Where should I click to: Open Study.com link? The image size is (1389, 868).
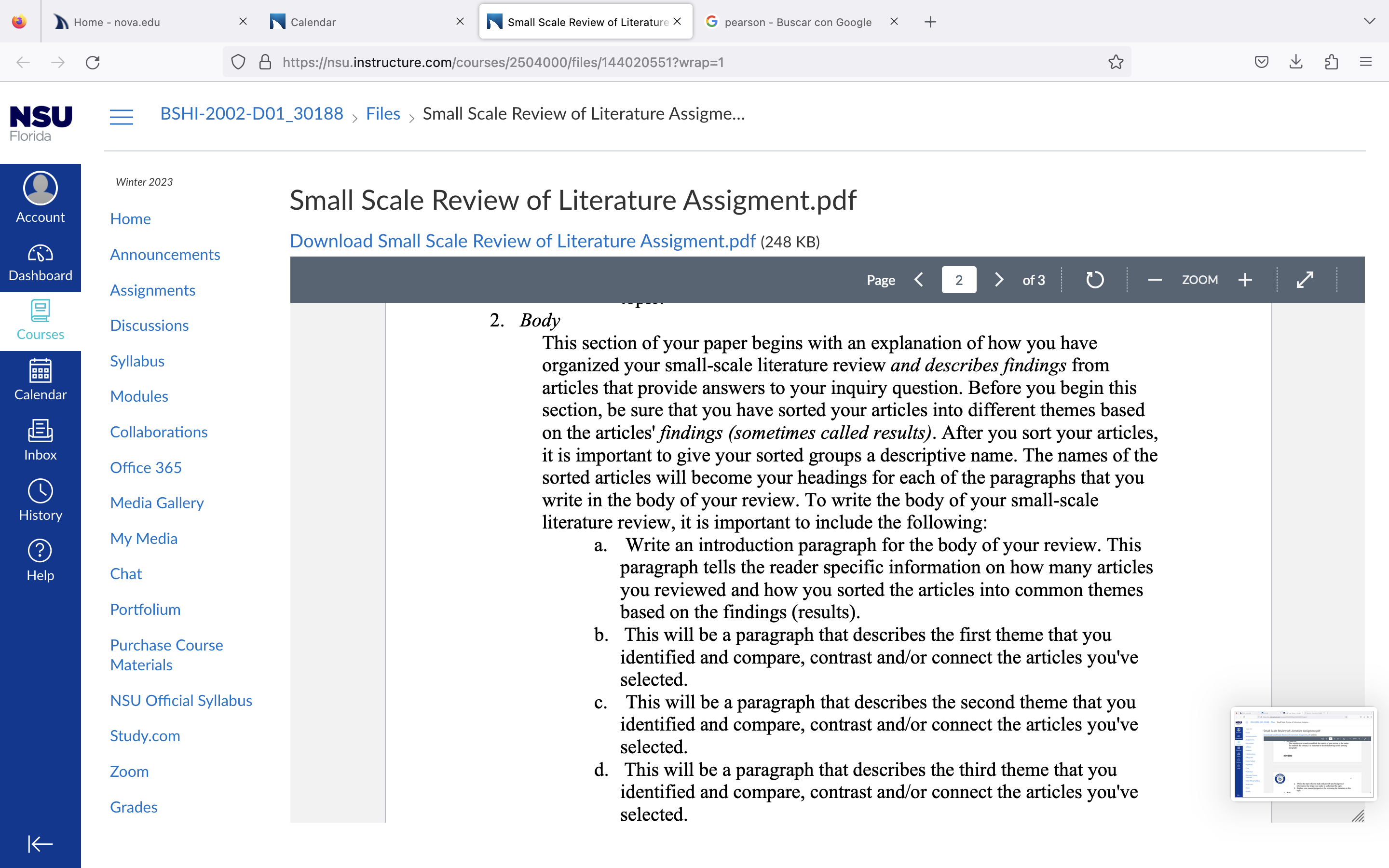point(145,736)
